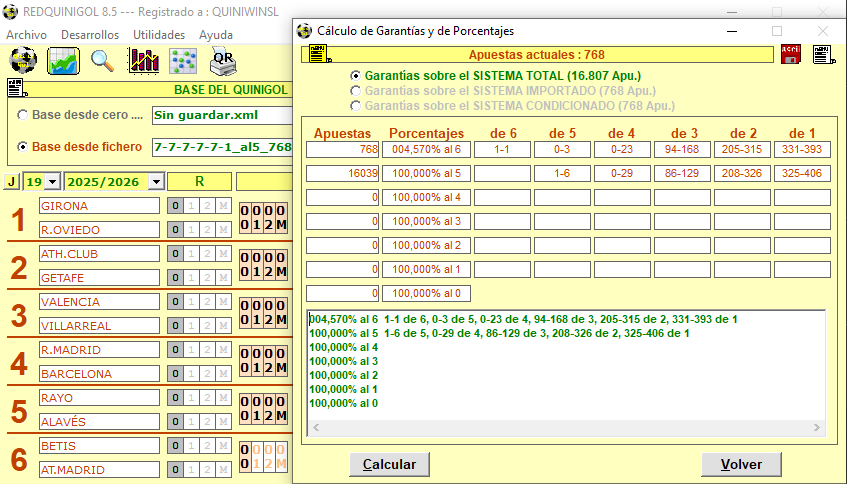Click report icon at guarantees dialog top right
This screenshot has height=484, width=847.
[823, 54]
